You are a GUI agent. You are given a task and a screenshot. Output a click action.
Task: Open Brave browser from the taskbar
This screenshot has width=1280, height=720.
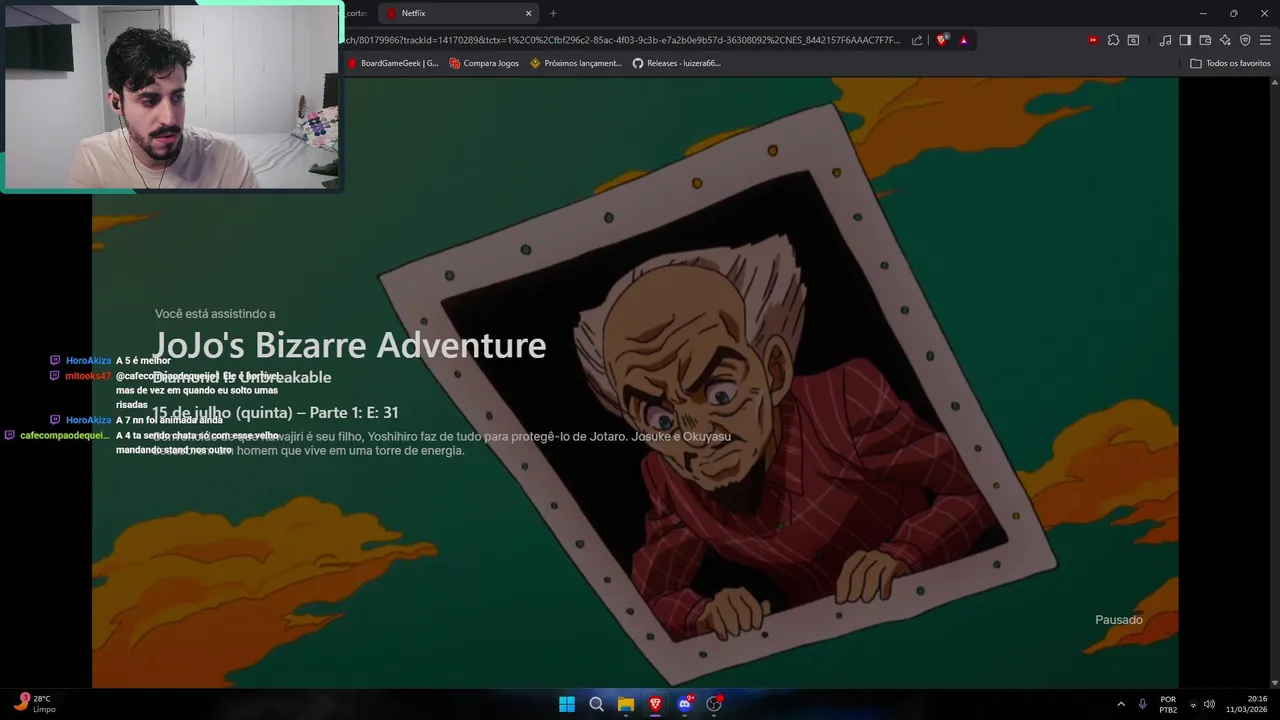(655, 704)
